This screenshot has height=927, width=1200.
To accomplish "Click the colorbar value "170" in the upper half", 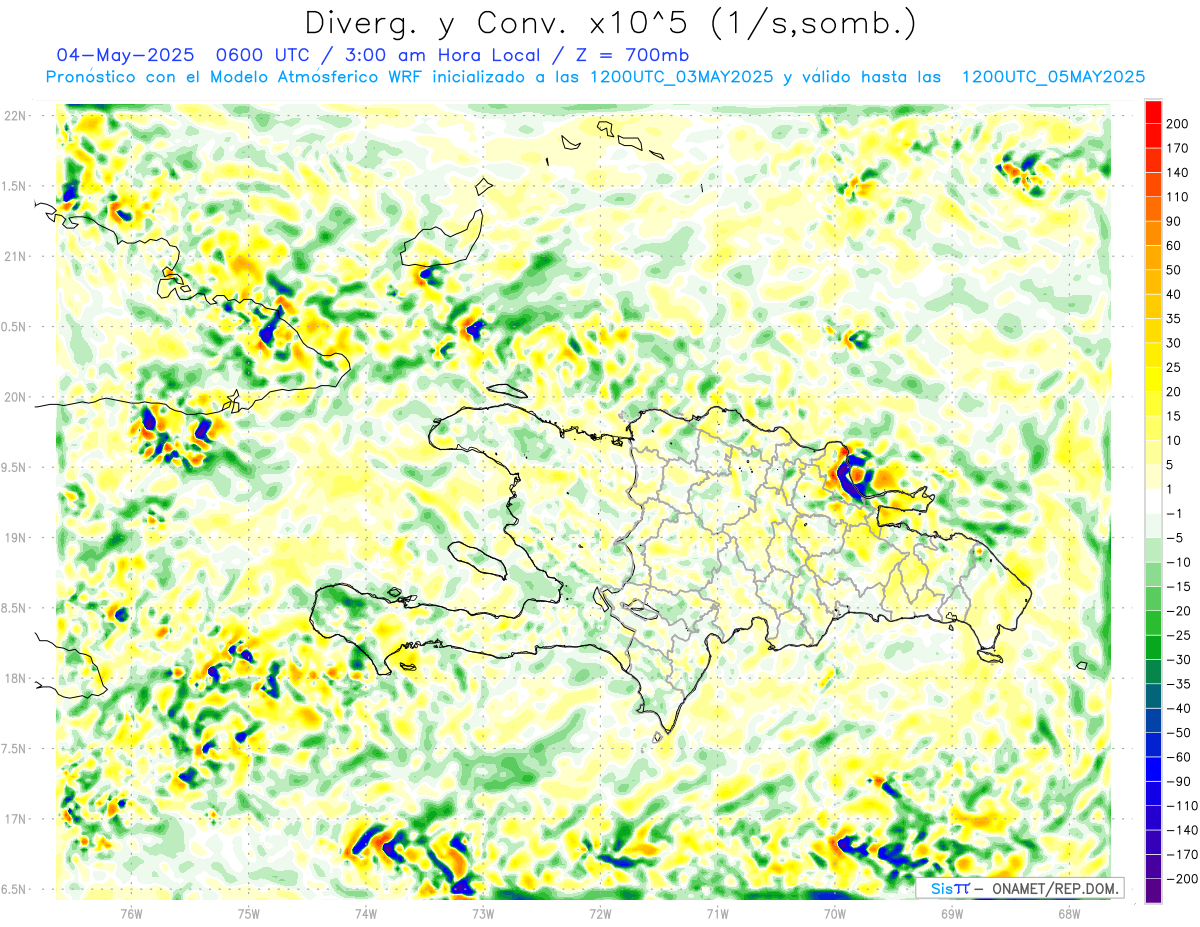I will click(1177, 149).
